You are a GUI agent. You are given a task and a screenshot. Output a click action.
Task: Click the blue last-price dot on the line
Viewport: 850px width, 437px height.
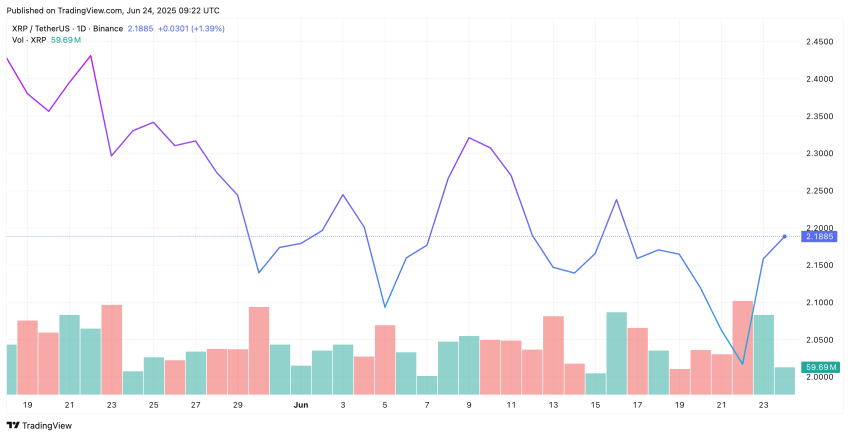784,236
